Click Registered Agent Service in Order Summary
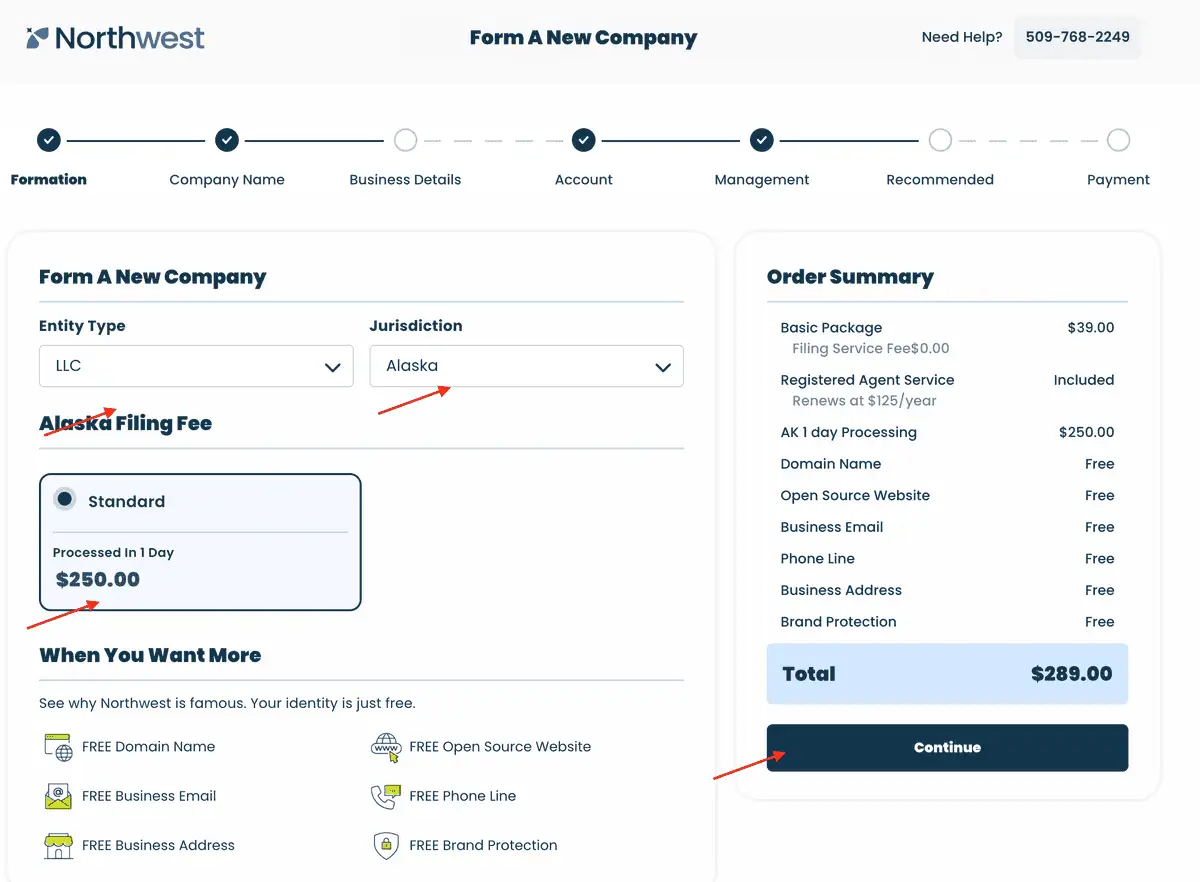Screen dimensions: 1200x882 tap(867, 380)
